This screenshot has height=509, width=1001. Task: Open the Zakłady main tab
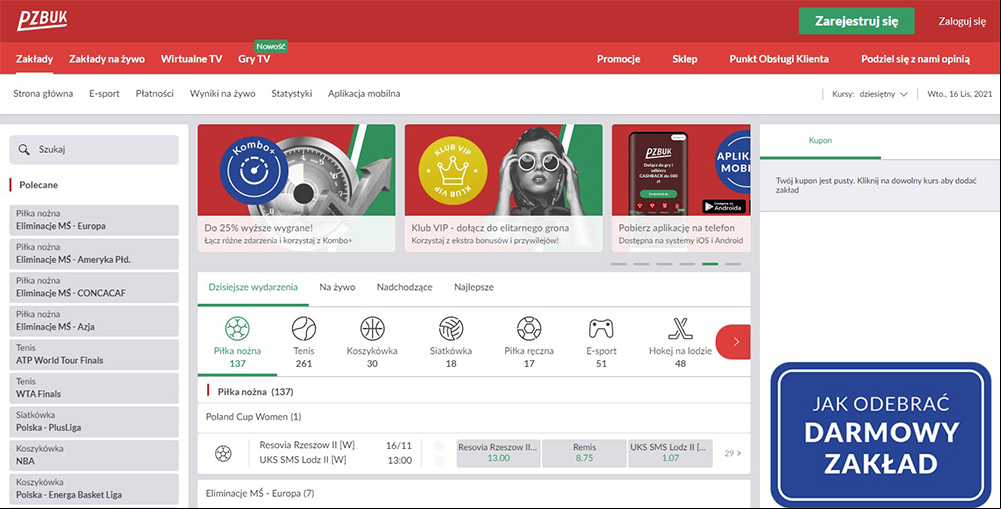click(x=34, y=59)
